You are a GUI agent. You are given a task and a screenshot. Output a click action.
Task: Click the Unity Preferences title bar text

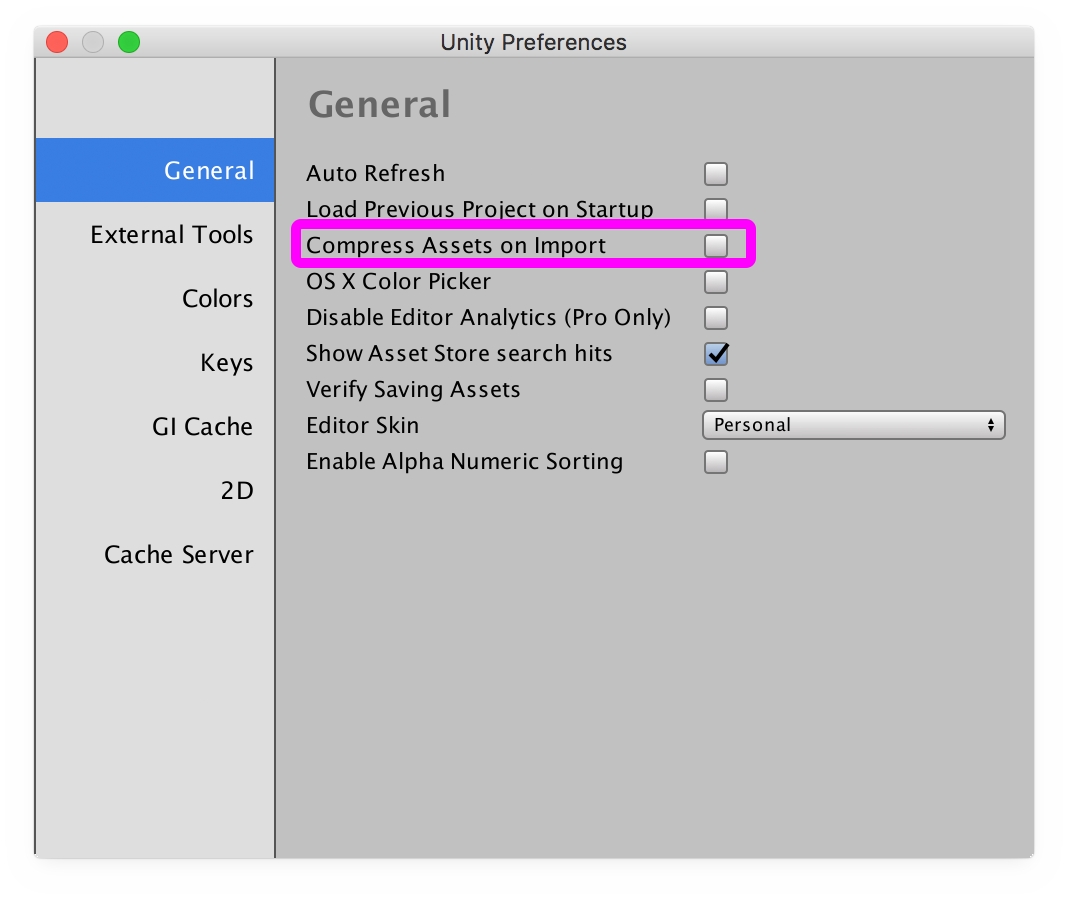pos(533,42)
